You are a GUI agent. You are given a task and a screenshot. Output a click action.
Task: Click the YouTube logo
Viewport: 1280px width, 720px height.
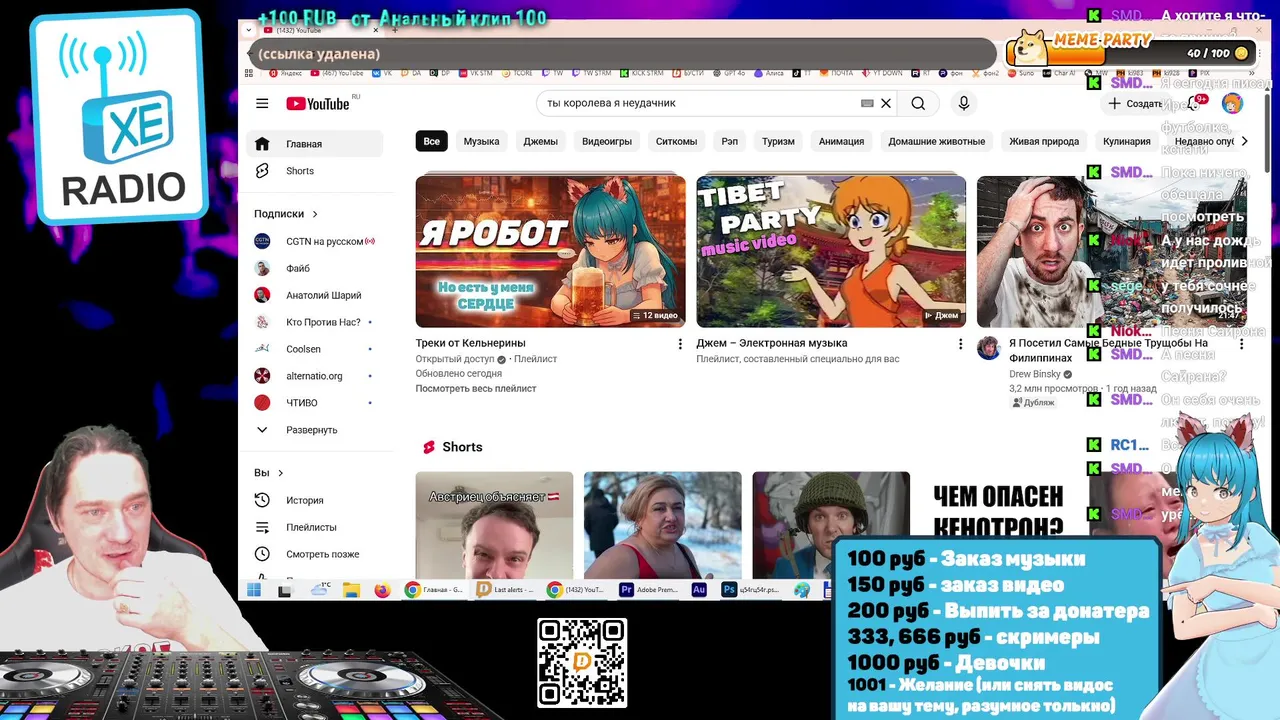(x=318, y=104)
